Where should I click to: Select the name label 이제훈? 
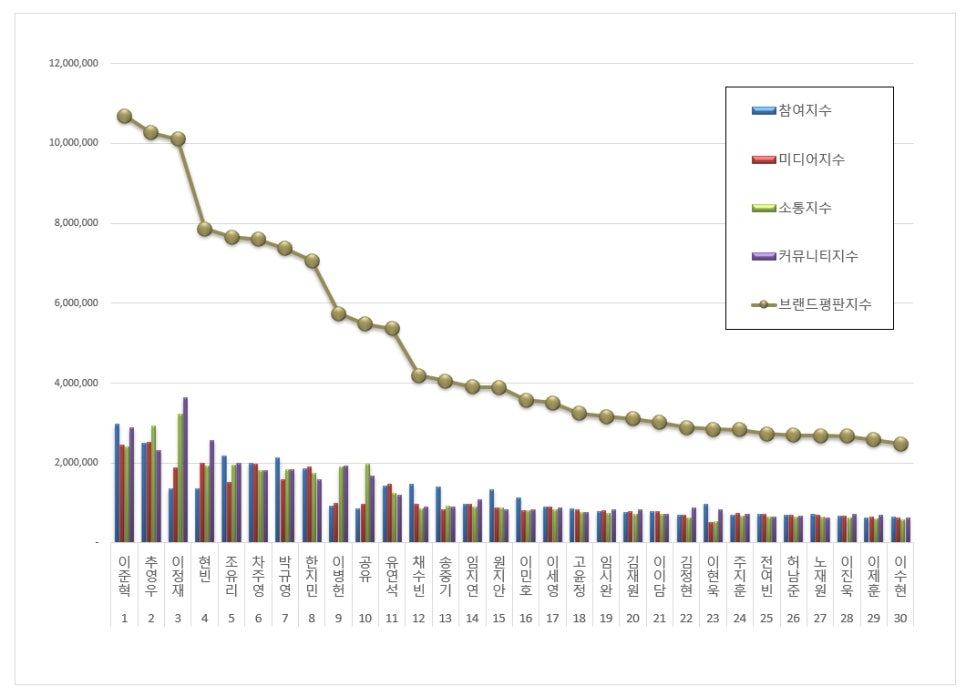[x=874, y=576]
